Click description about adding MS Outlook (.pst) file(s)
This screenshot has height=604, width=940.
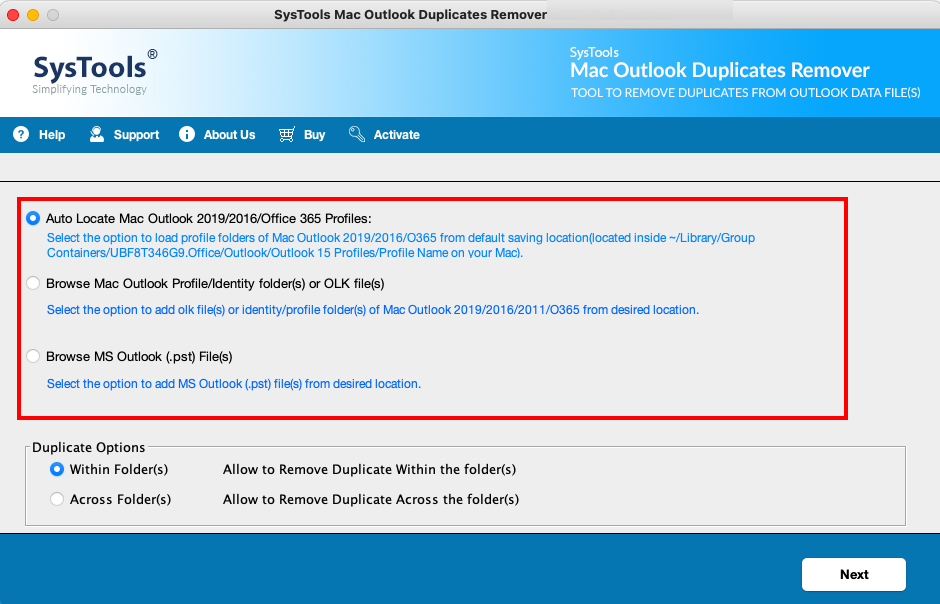234,383
